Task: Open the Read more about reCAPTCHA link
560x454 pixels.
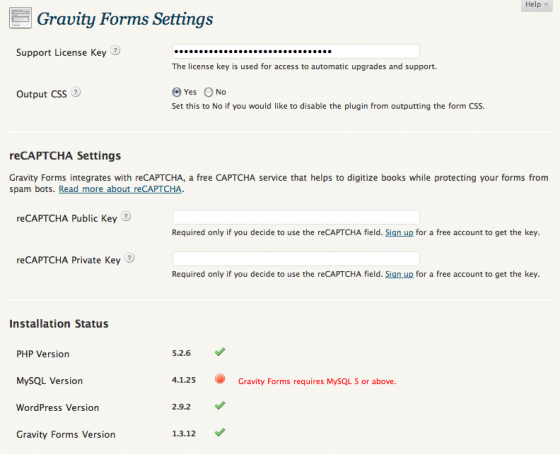Action: pos(120,189)
